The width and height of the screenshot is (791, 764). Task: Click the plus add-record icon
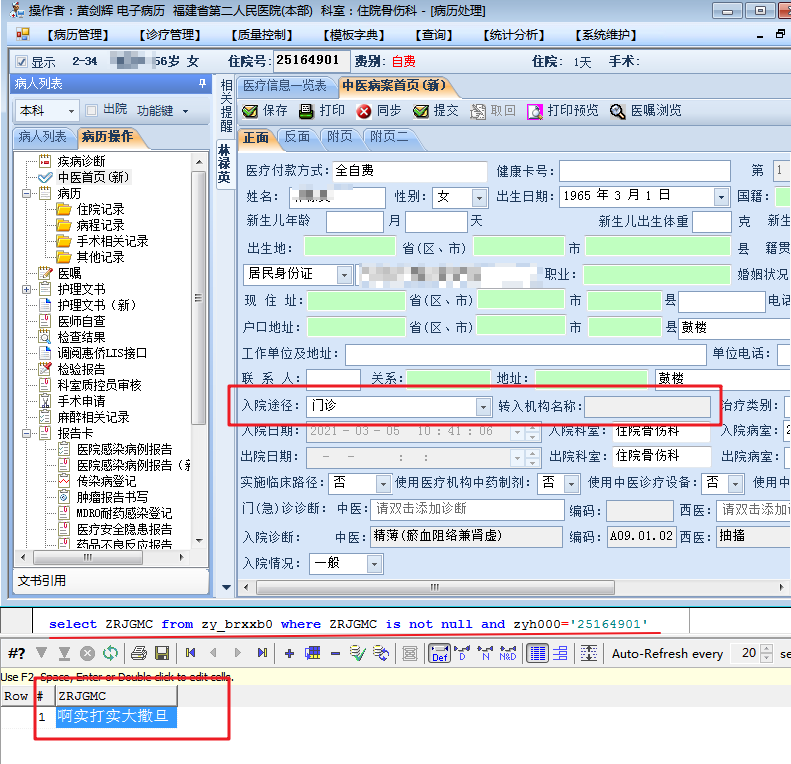tap(290, 653)
